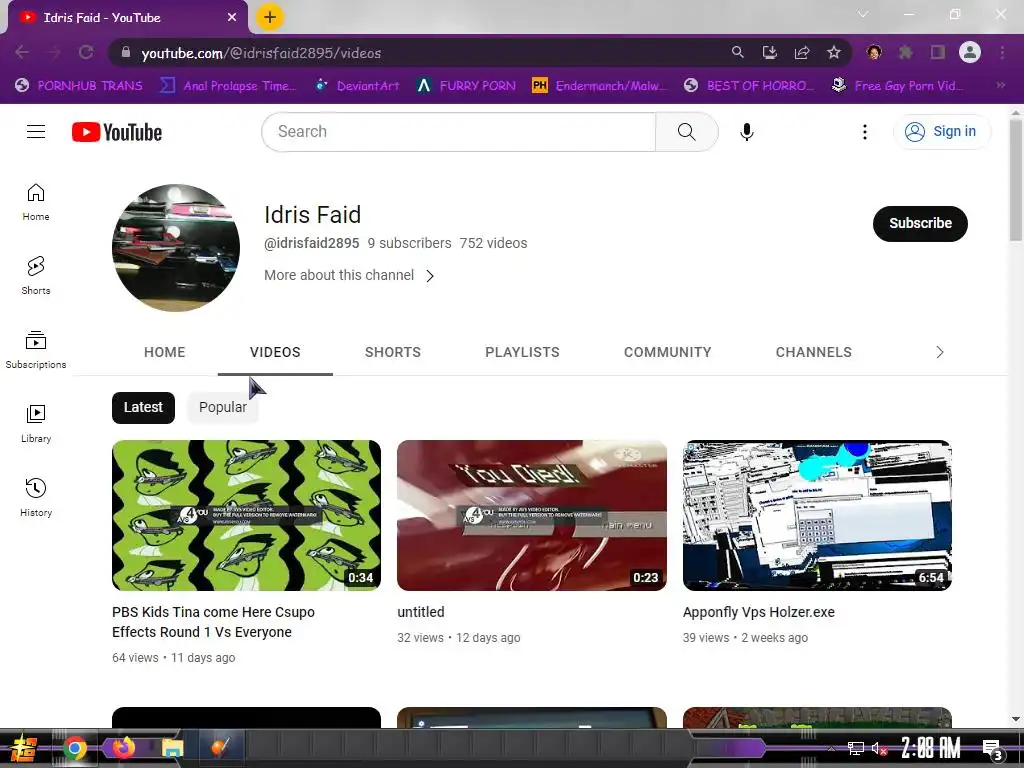Click the muted volume tray icon
The width and height of the screenshot is (1024, 768).
point(879,748)
